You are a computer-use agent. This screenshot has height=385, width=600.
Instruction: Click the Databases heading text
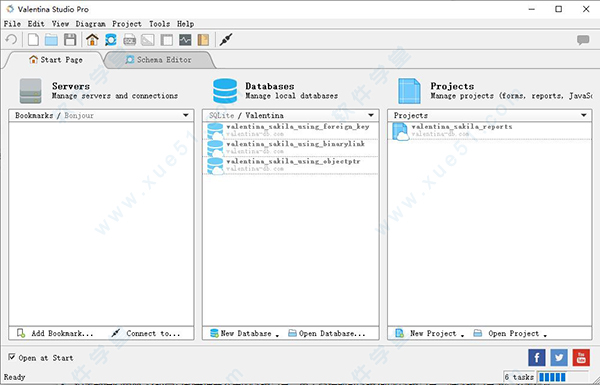pyautogui.click(x=270, y=86)
